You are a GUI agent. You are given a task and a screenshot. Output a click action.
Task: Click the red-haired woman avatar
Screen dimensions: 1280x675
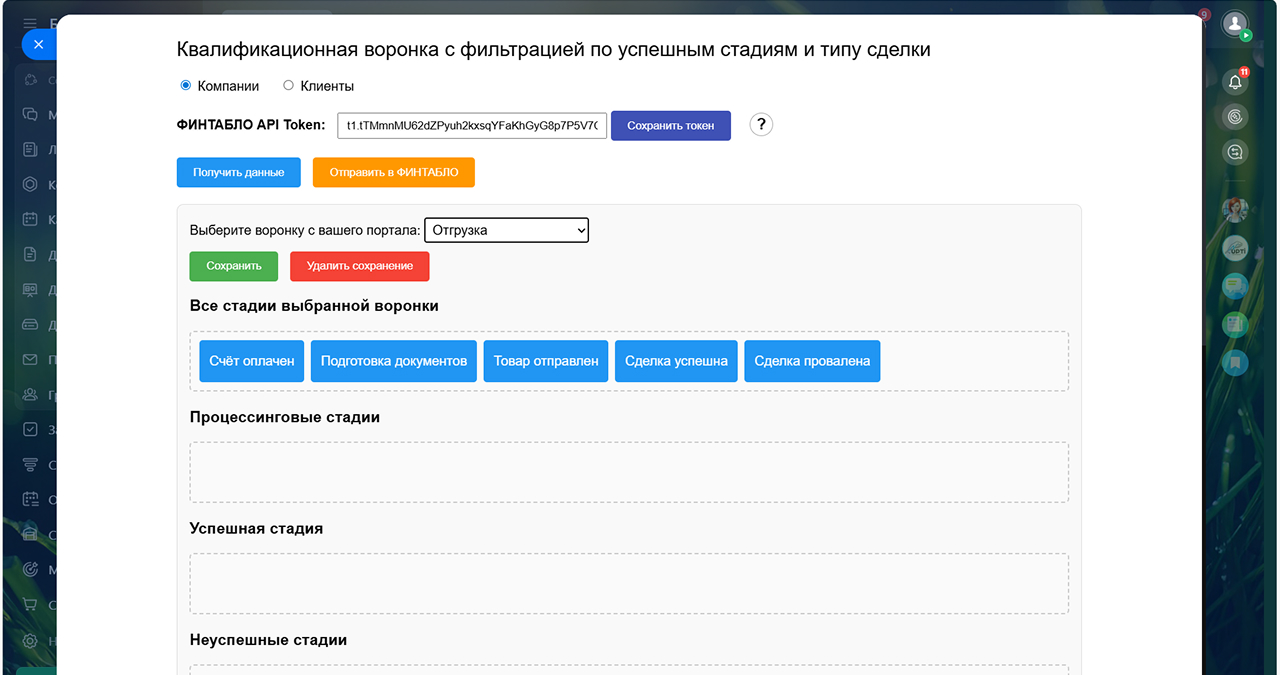pos(1236,209)
